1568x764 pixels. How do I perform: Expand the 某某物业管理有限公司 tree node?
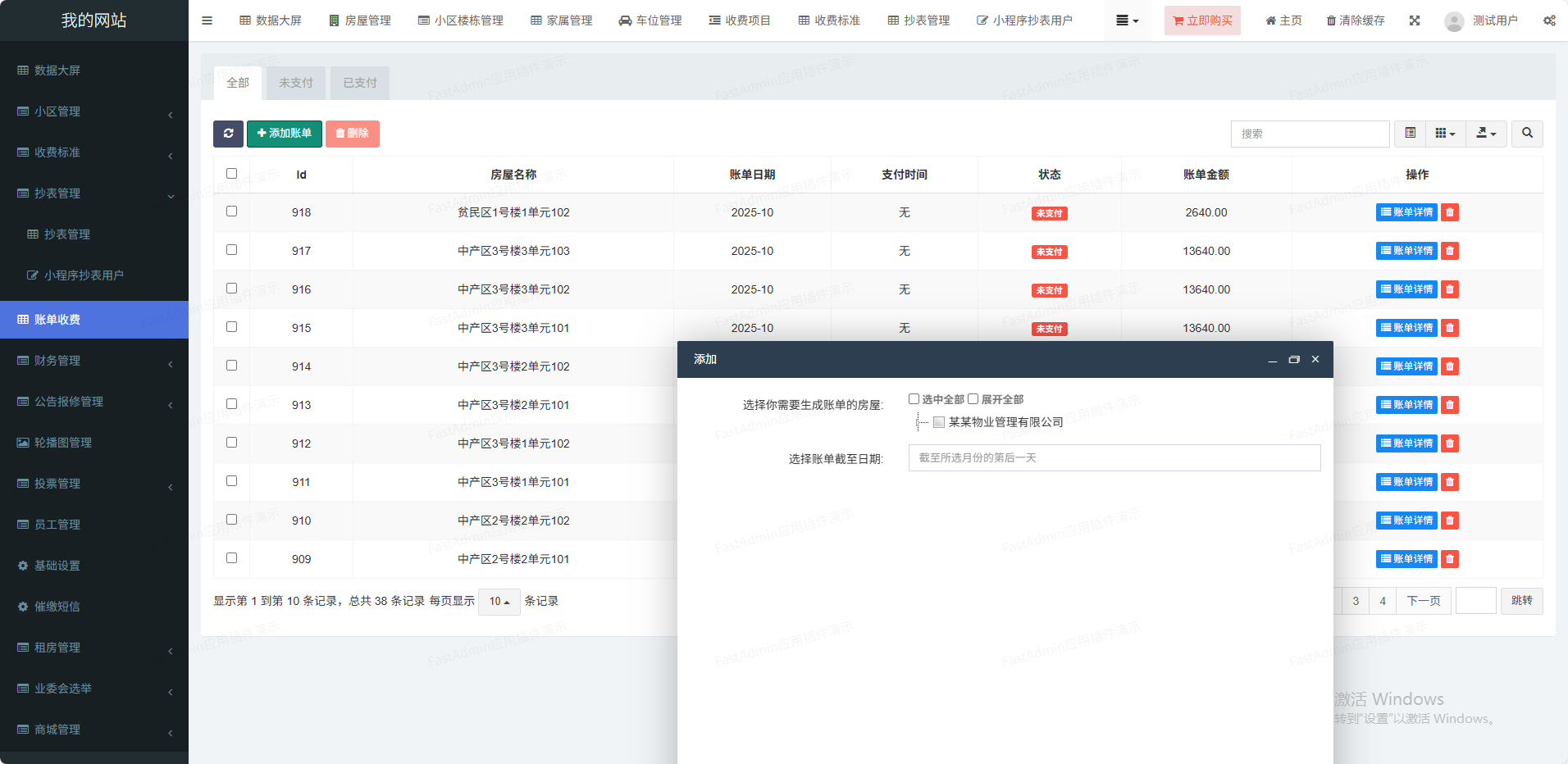[x=918, y=422]
